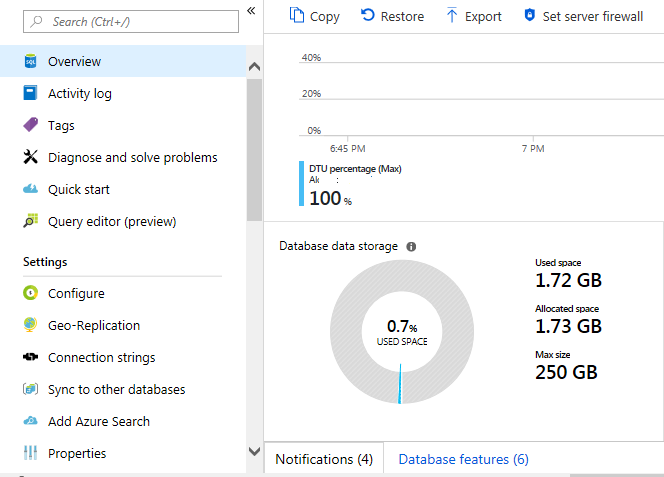Click the Export up-arrow icon
The width and height of the screenshot is (664, 477).
[452, 15]
